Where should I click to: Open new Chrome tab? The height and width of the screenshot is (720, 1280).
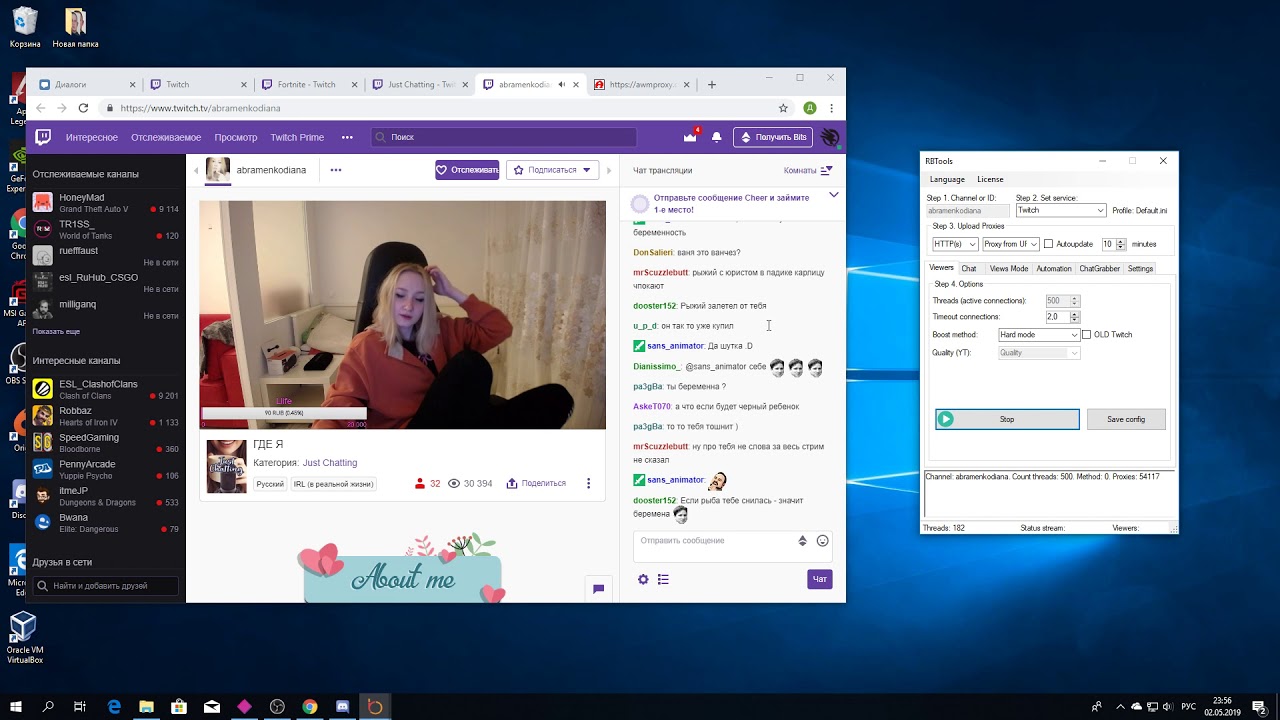pos(712,85)
